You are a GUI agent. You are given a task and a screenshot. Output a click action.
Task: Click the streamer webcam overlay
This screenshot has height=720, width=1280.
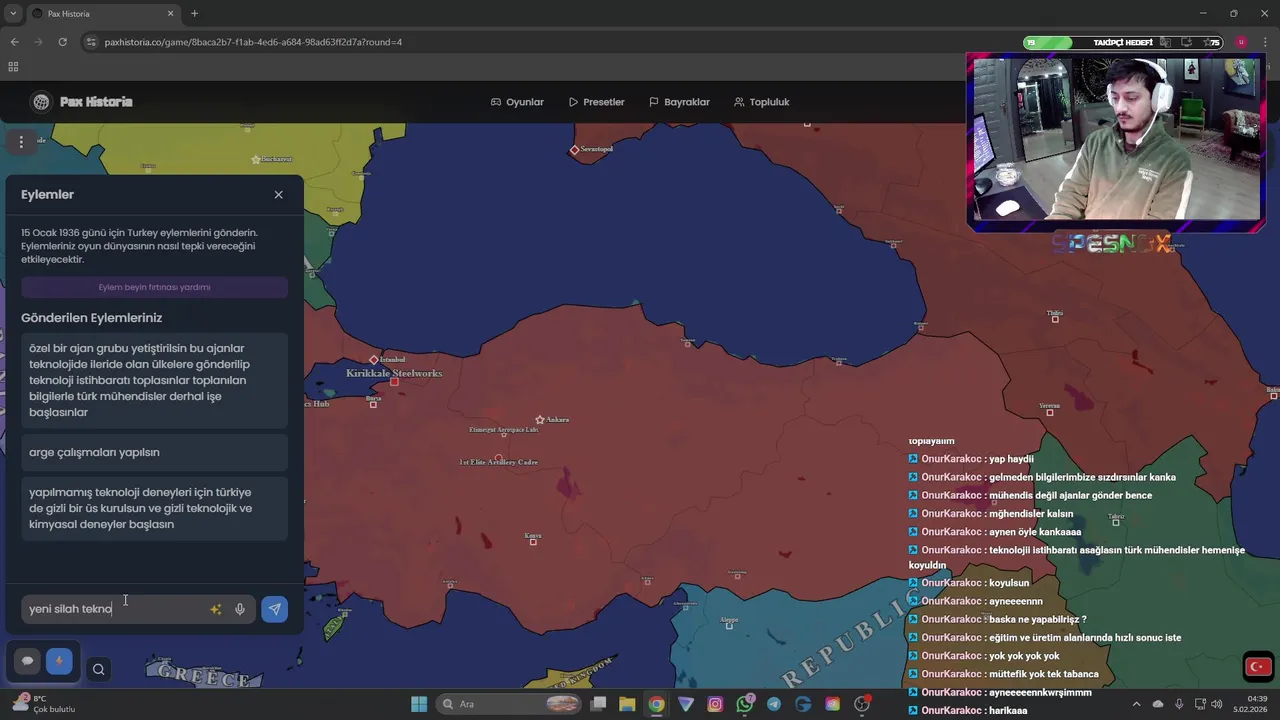[1115, 138]
